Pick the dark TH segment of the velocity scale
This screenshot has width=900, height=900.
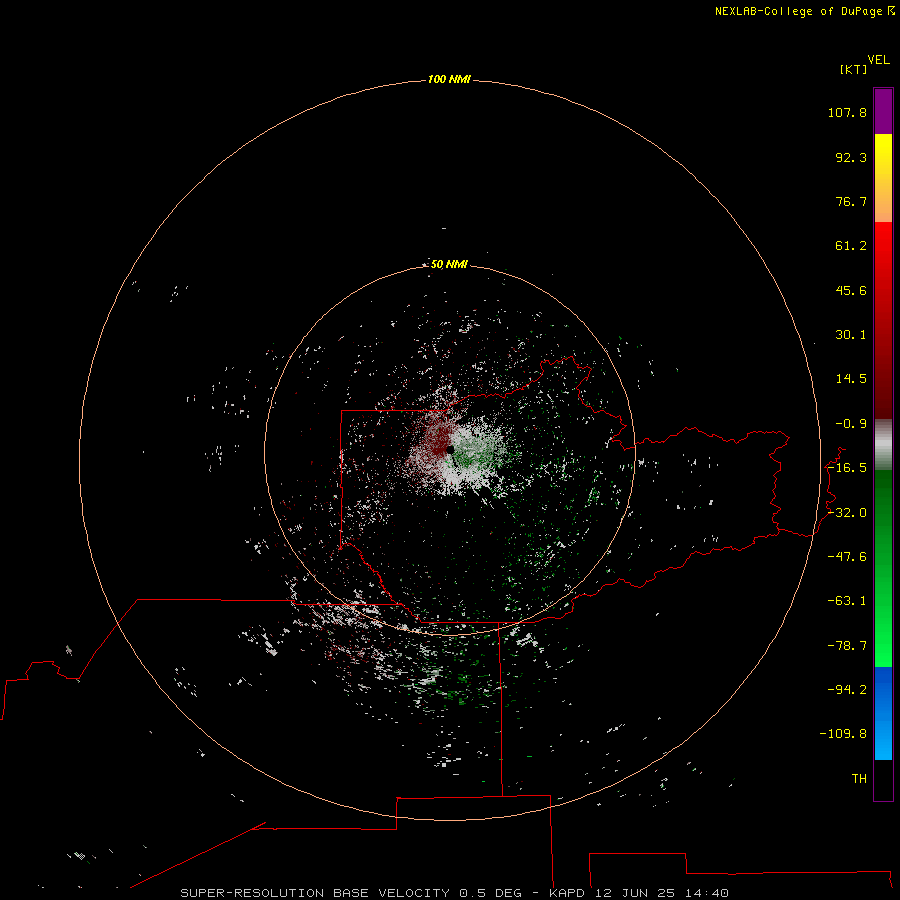[x=883, y=780]
